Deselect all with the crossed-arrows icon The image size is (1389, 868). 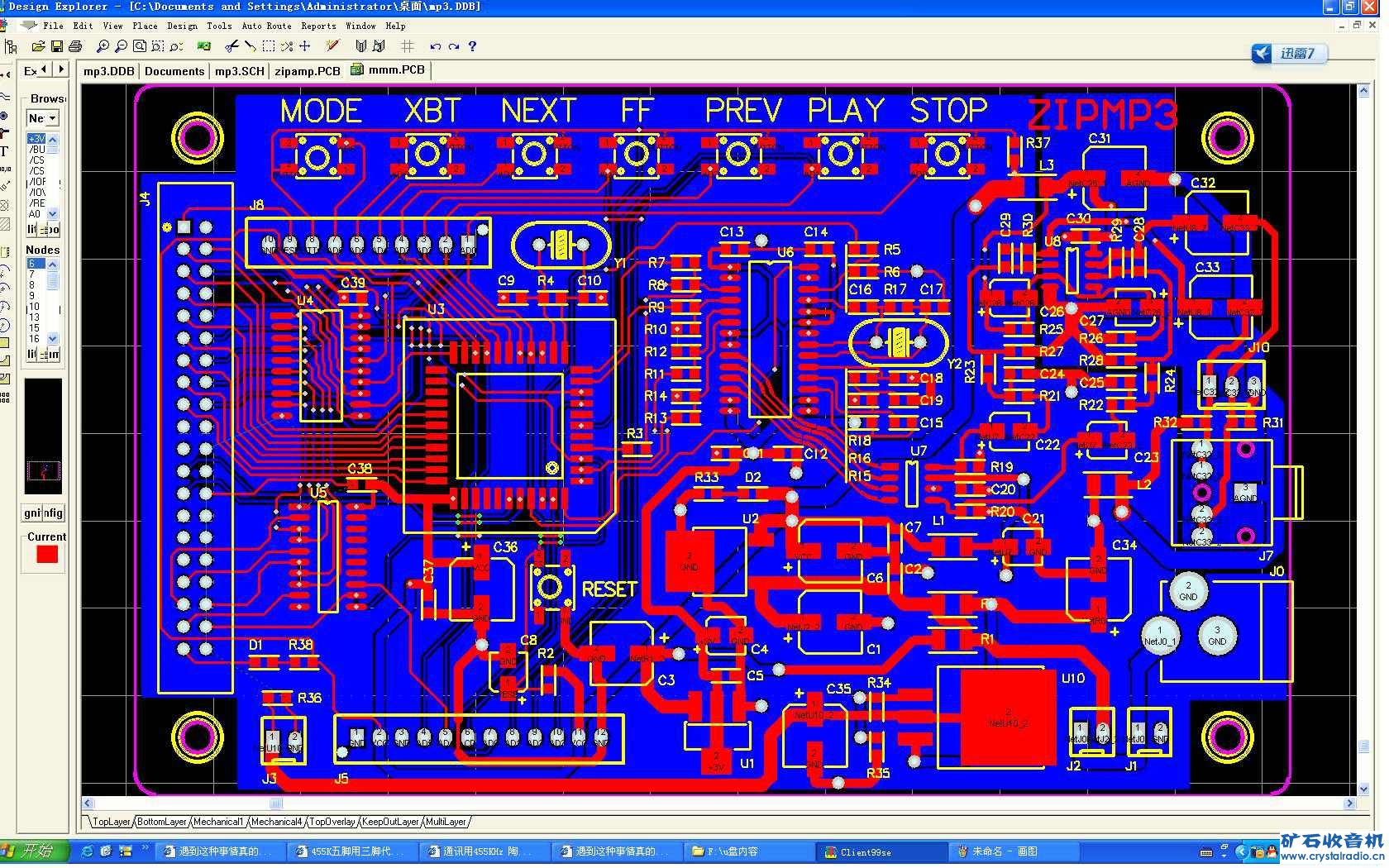point(286,47)
